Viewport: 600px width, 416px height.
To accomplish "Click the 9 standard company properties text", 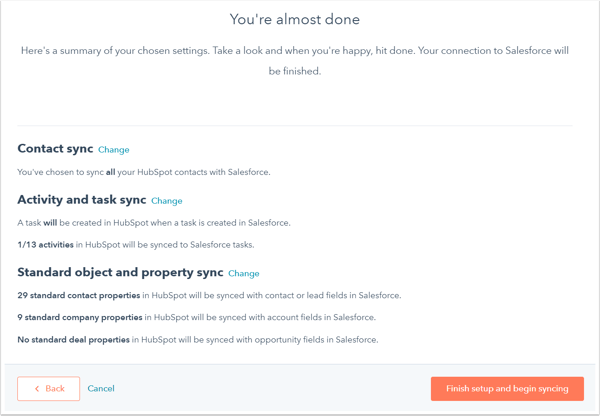I will [79, 317].
